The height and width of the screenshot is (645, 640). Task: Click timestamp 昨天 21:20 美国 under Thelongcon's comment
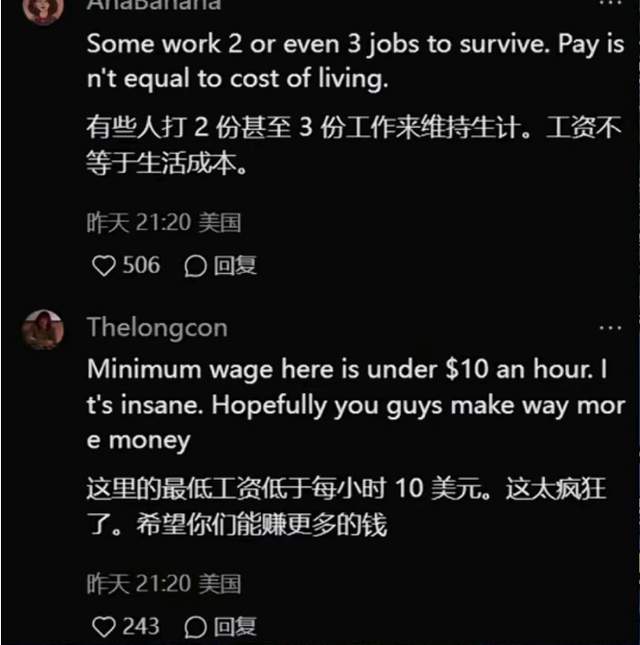(164, 584)
